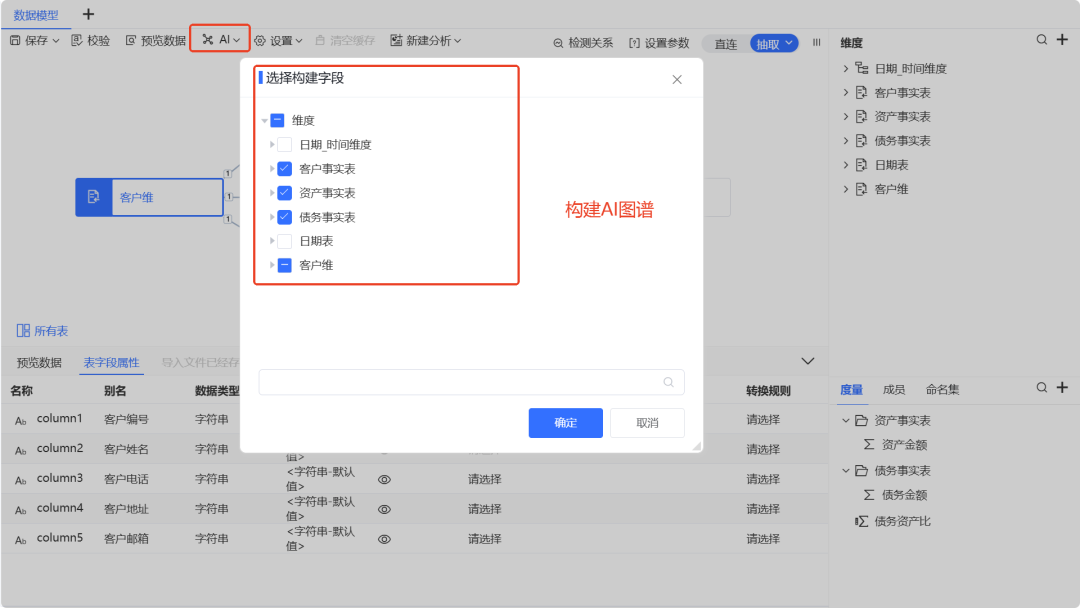This screenshot has width=1080, height=608.
Task: Expand 客户维 in the right 维度 panel
Action: (x=845, y=188)
